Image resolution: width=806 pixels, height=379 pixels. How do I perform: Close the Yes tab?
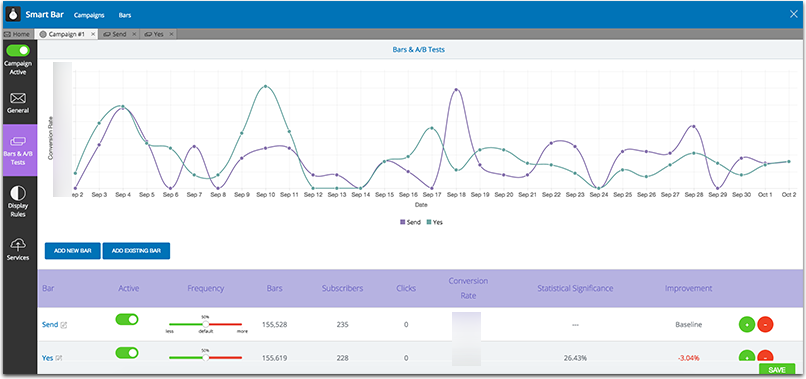[x=171, y=34]
